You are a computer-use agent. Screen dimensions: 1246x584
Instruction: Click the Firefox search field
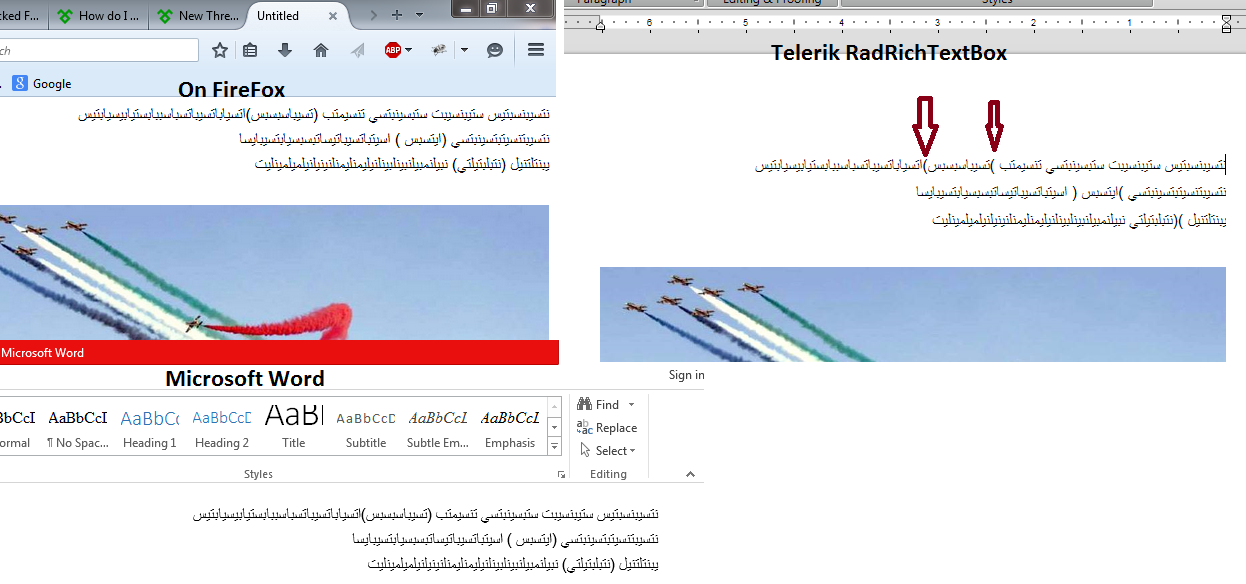click(x=98, y=50)
